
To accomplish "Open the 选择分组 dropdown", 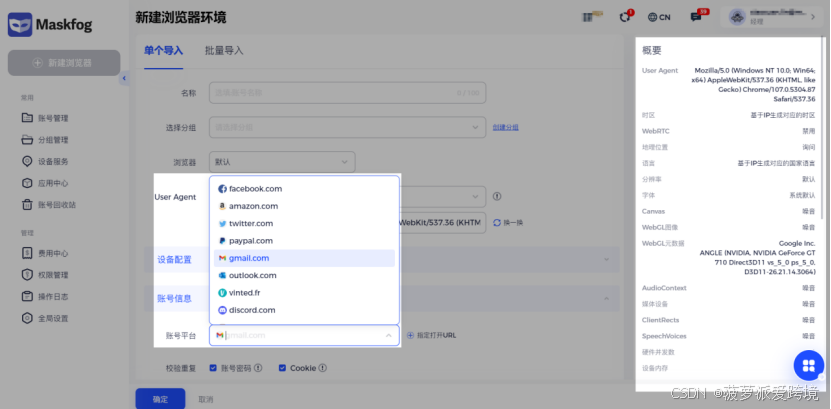I will [x=348, y=127].
